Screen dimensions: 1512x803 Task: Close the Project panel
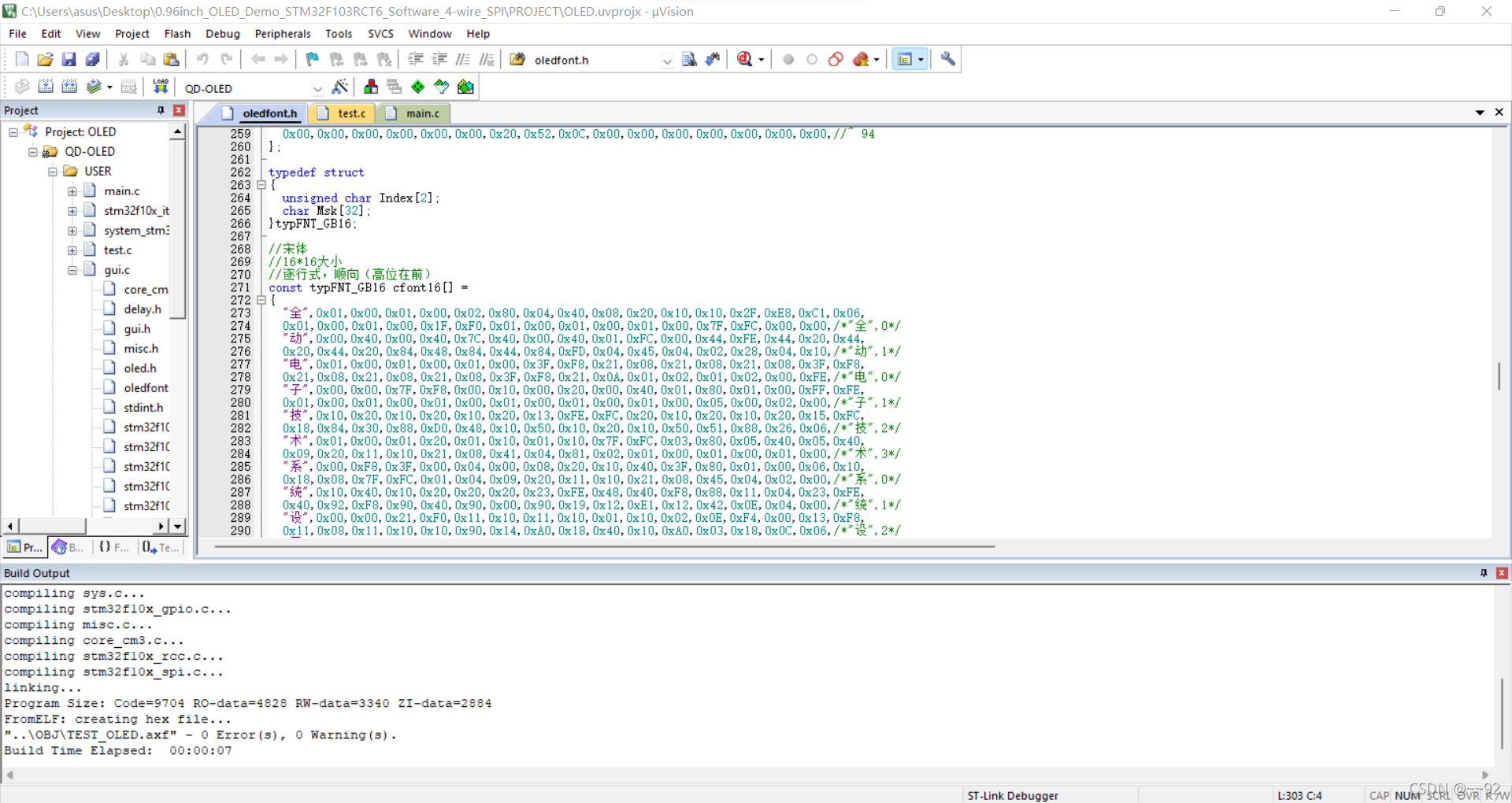tap(179, 110)
